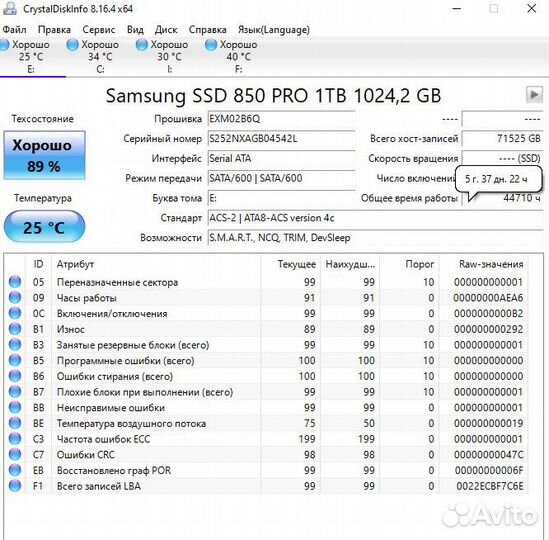Open the Язык(Language) menu
549x540 pixels.
point(274,30)
